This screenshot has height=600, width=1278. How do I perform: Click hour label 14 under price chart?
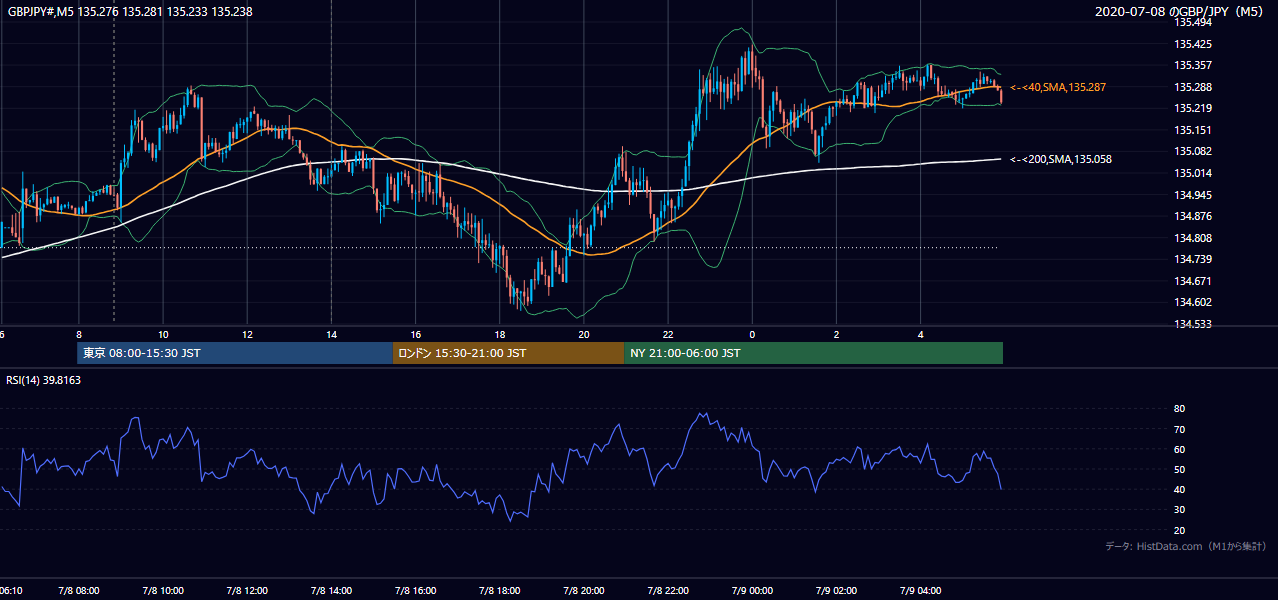(331, 335)
